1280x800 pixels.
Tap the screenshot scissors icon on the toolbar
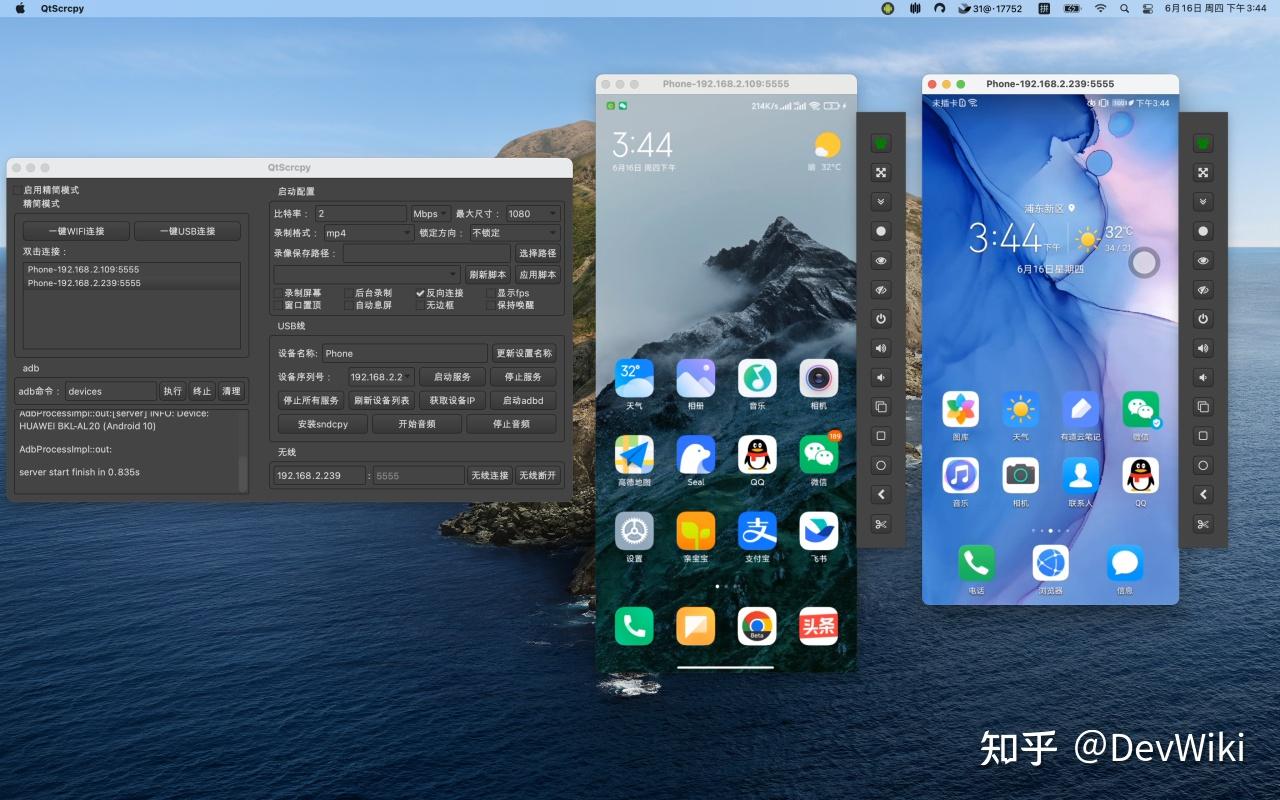pos(881,523)
